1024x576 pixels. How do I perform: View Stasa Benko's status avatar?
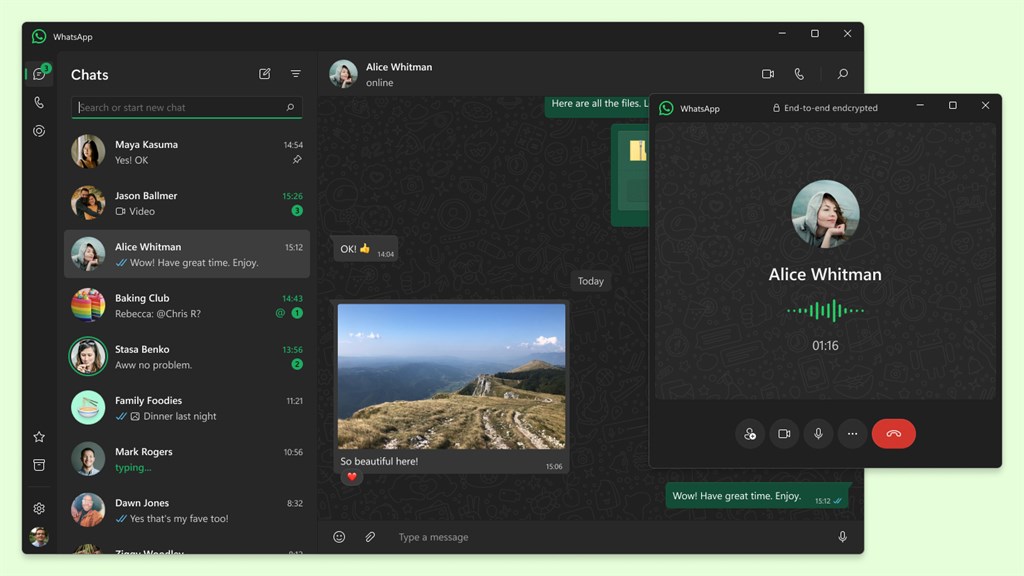coord(88,357)
